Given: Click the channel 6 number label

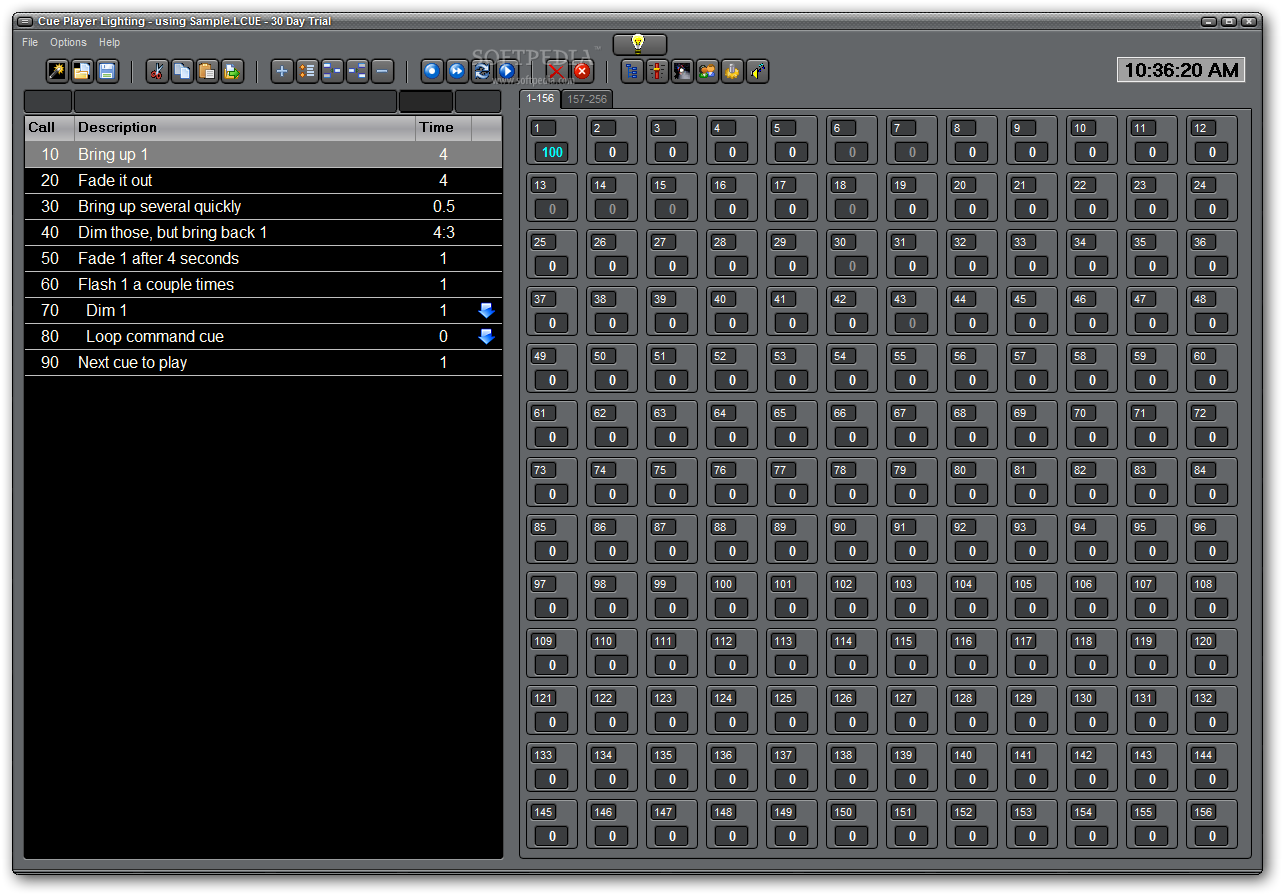Looking at the screenshot, I should pyautogui.click(x=843, y=128).
